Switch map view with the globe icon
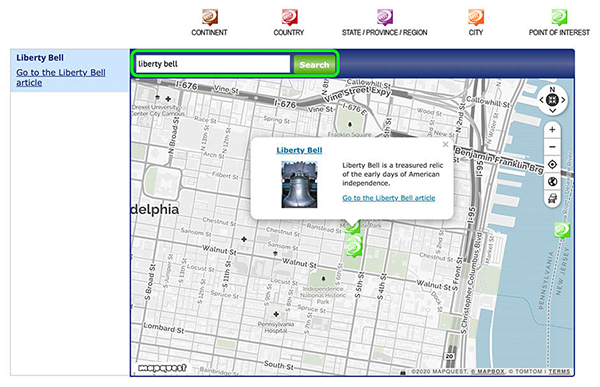Screen dimensions: 600x387 point(552,181)
